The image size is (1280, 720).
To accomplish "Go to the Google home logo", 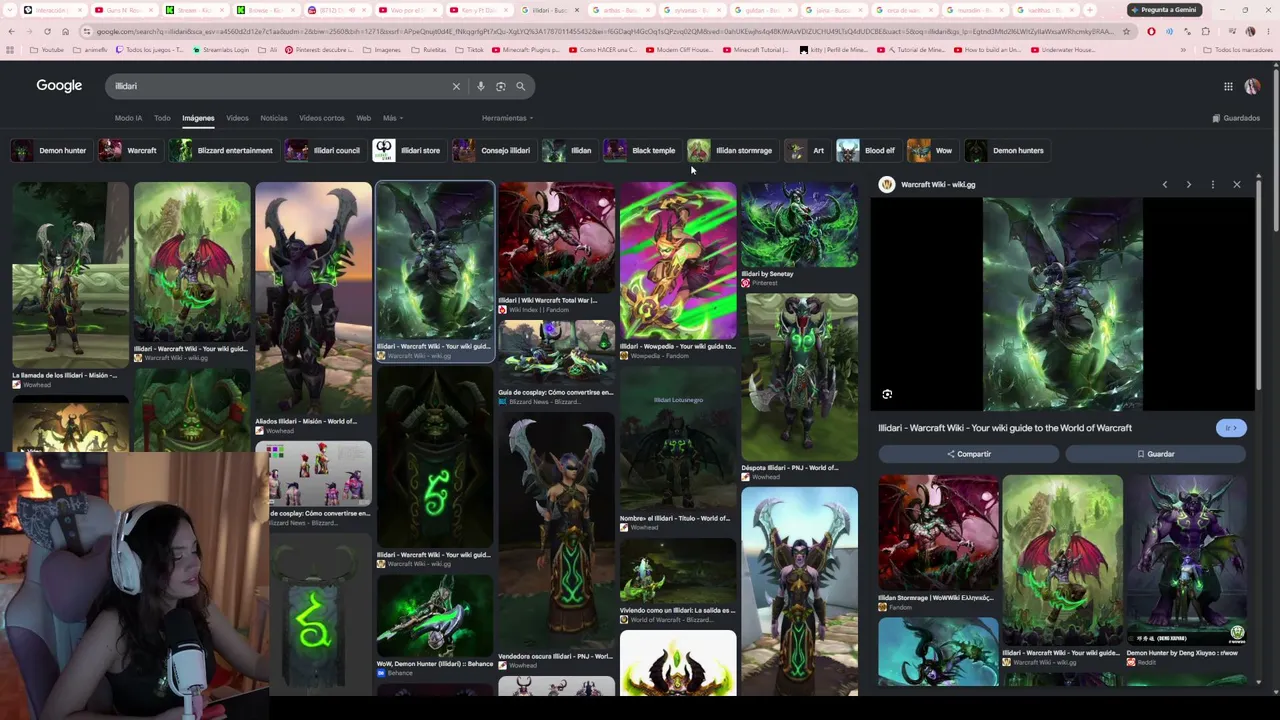I will coord(59,86).
